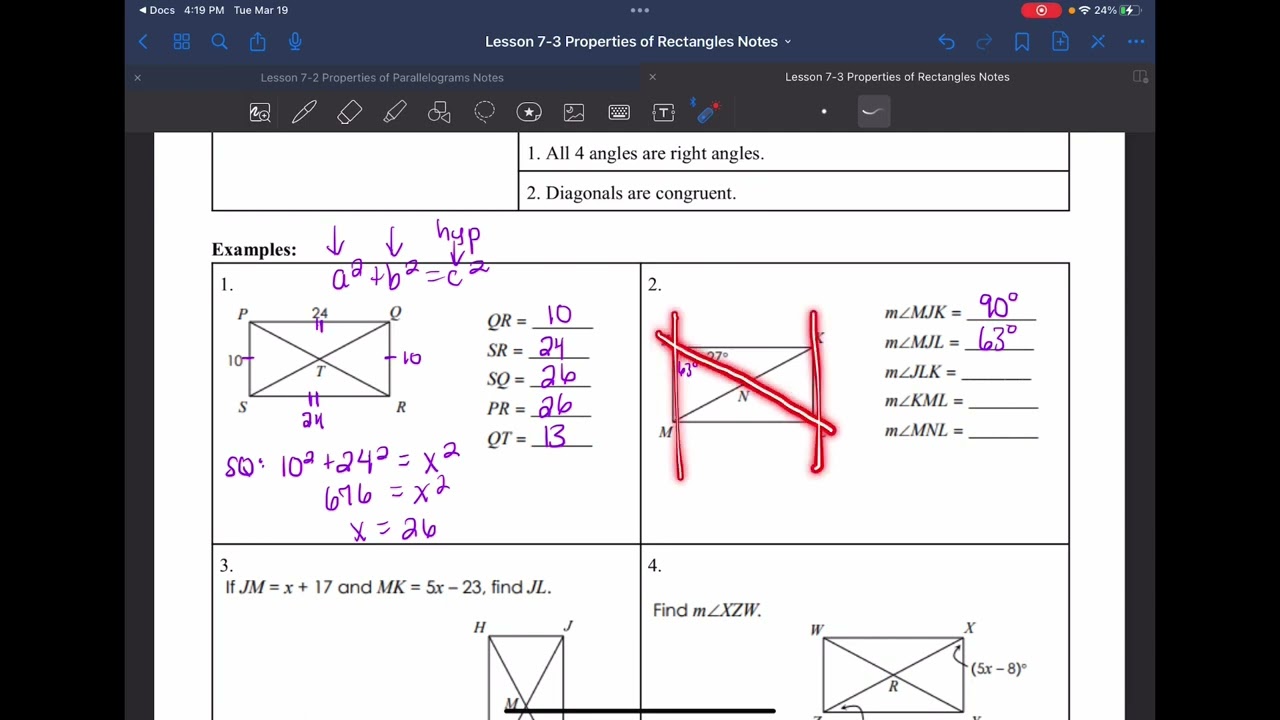The width and height of the screenshot is (1280, 720).
Task: Open the page thumbnails grid view
Action: point(181,42)
